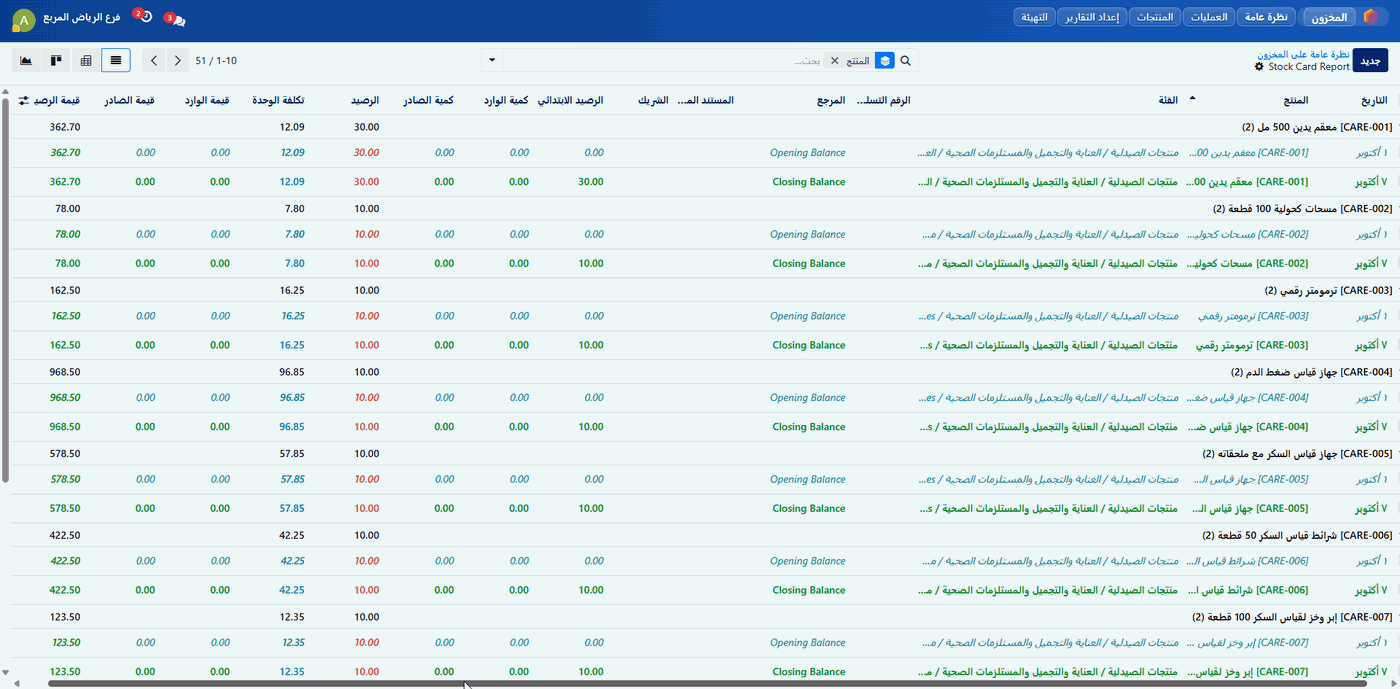Open the activities clock icon
Image resolution: width=1400 pixels, height=689 pixels.
(x=145, y=17)
